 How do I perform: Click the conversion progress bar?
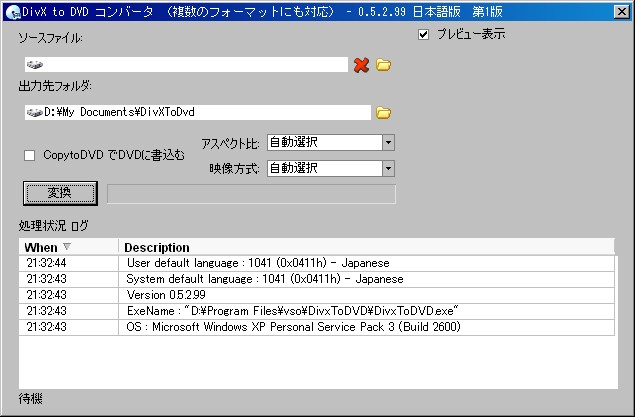(251, 193)
